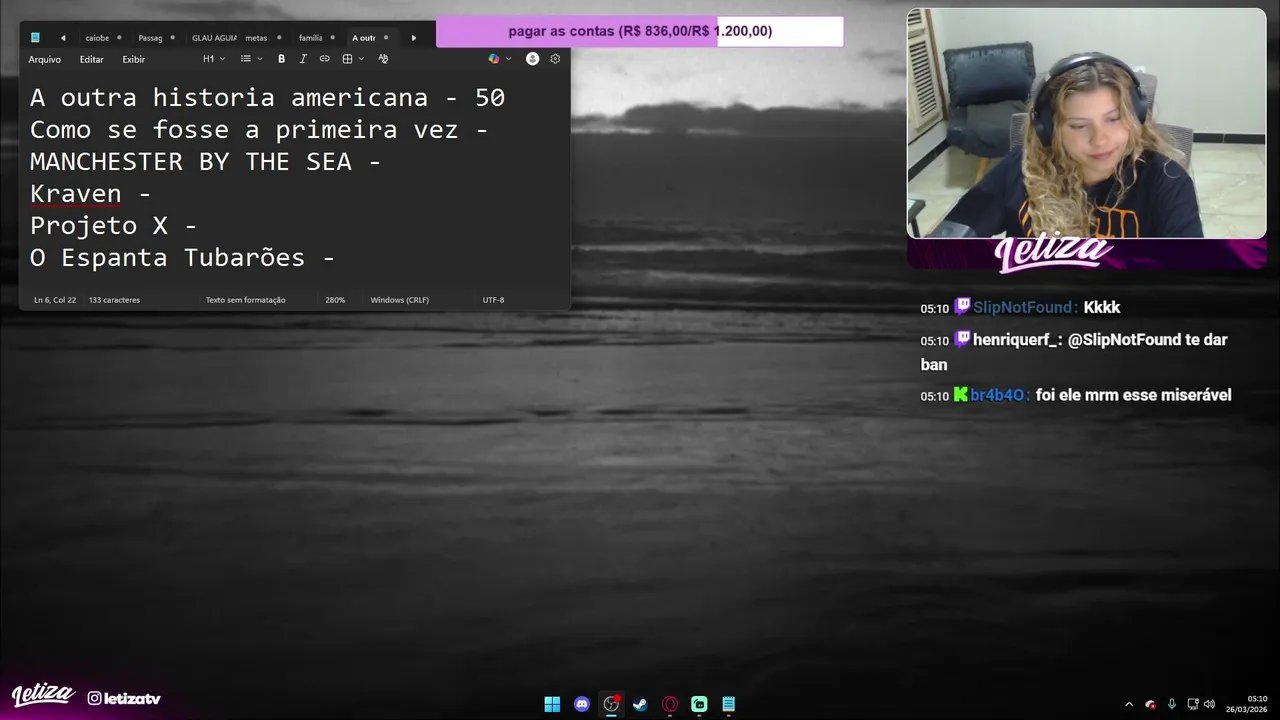
Task: Open Notepad settings gear
Action: (x=555, y=59)
